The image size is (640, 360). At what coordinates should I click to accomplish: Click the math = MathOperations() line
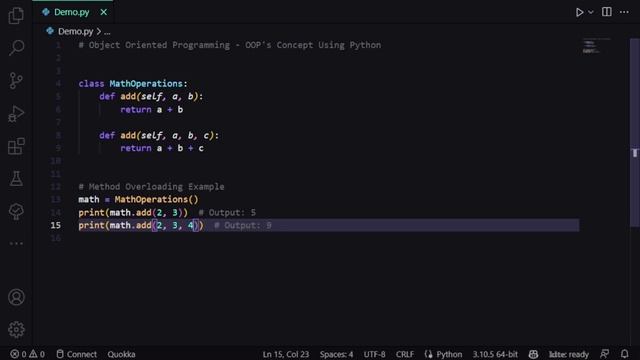tap(138, 200)
